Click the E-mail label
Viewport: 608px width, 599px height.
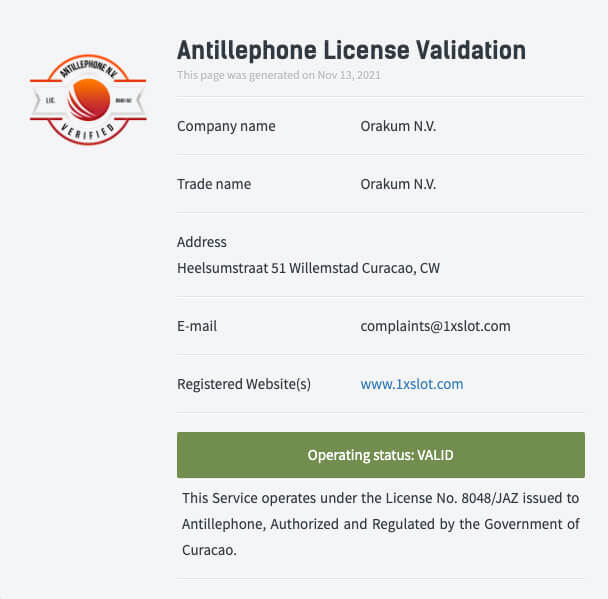197,326
